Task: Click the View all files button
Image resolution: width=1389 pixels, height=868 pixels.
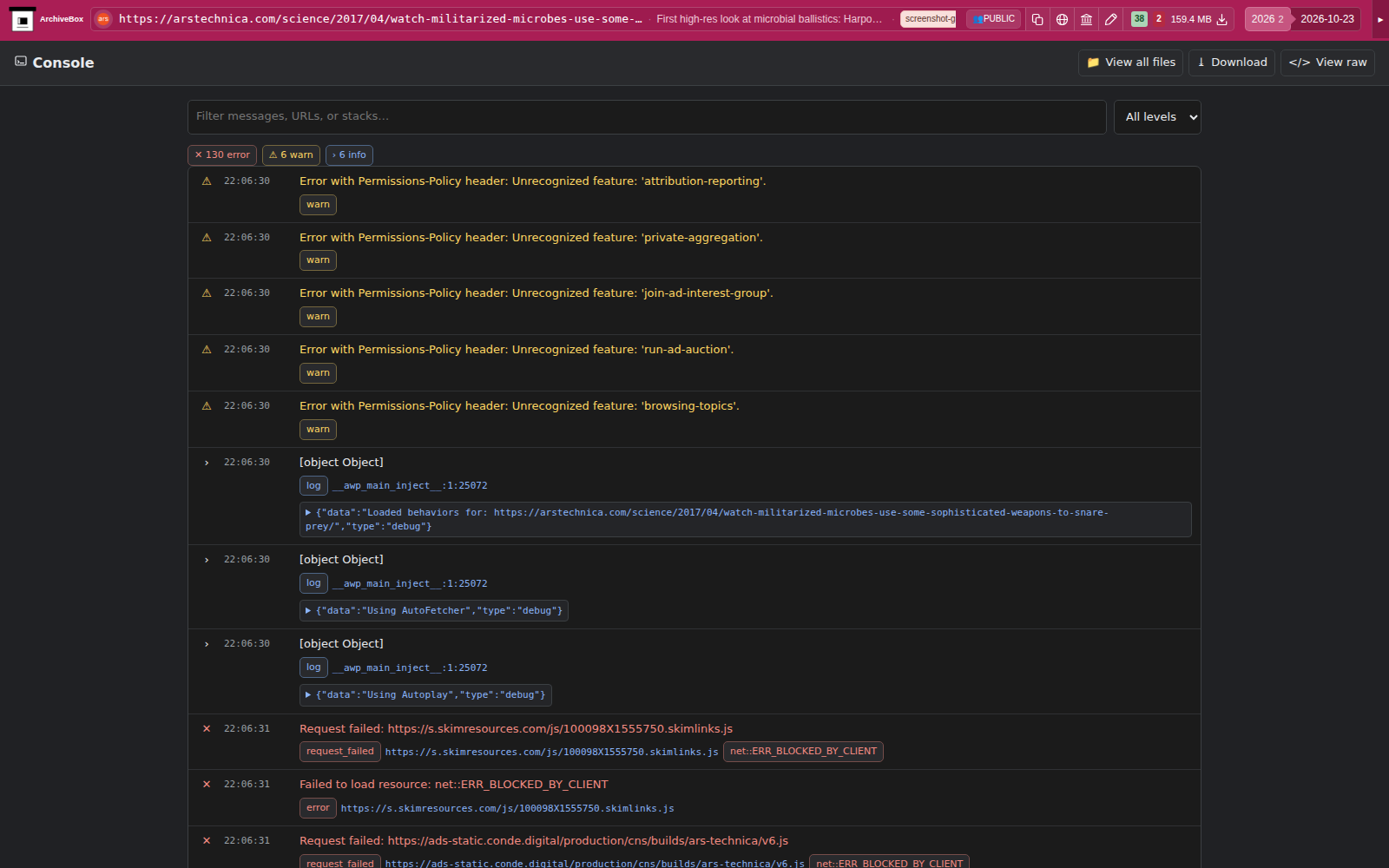Action: tap(1130, 62)
